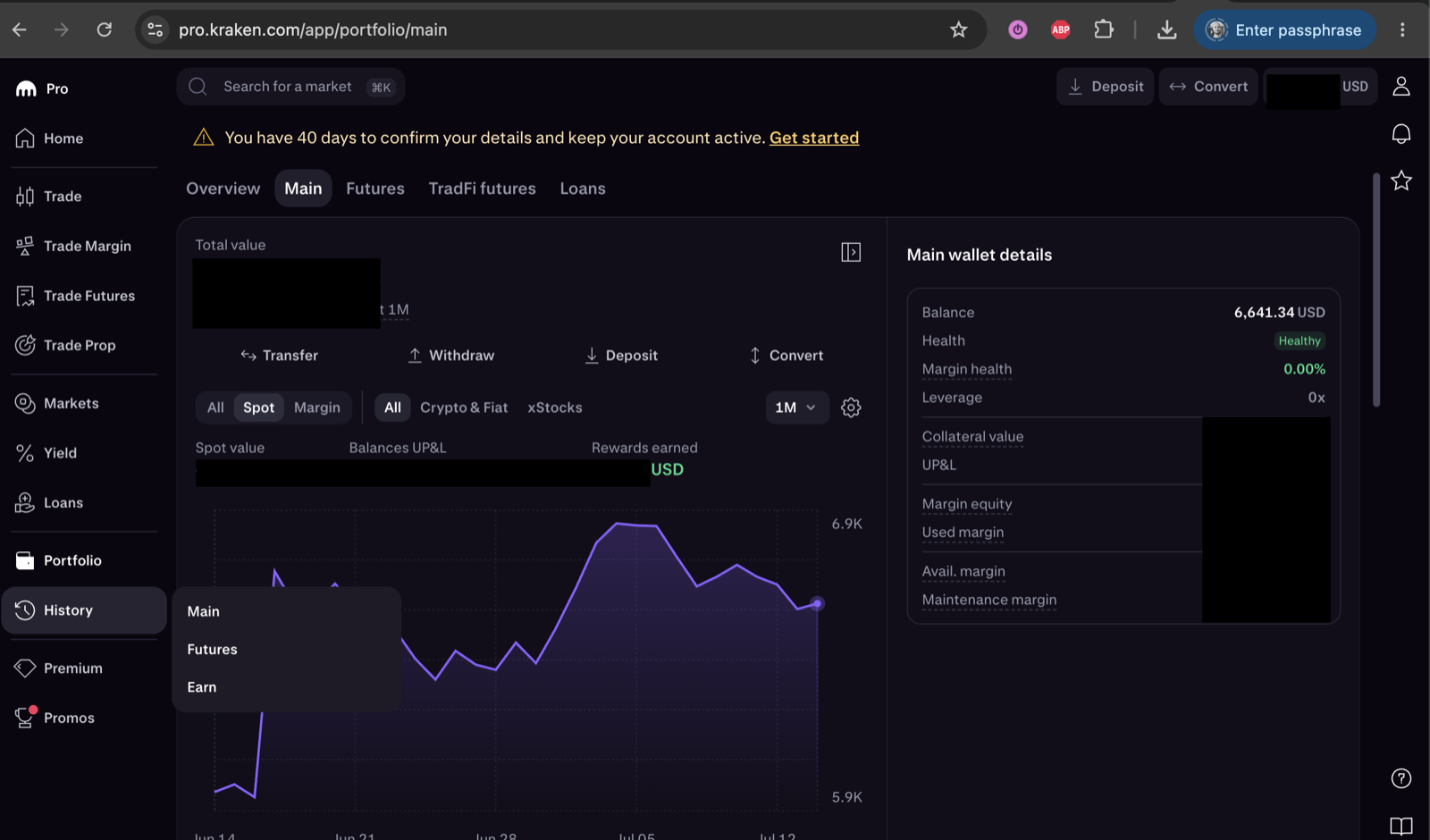1430x840 pixels.
Task: Open Loans in the sidebar
Action: tap(49, 503)
